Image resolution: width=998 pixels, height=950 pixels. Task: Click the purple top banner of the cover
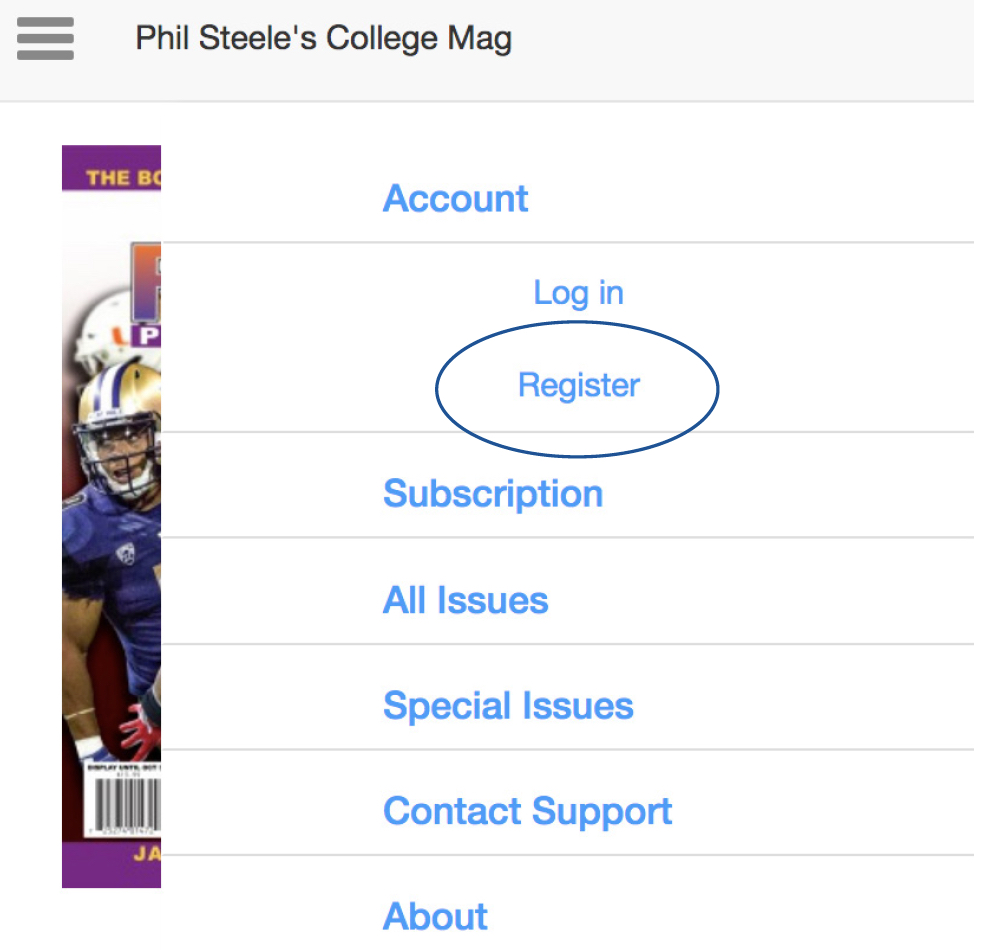point(111,168)
